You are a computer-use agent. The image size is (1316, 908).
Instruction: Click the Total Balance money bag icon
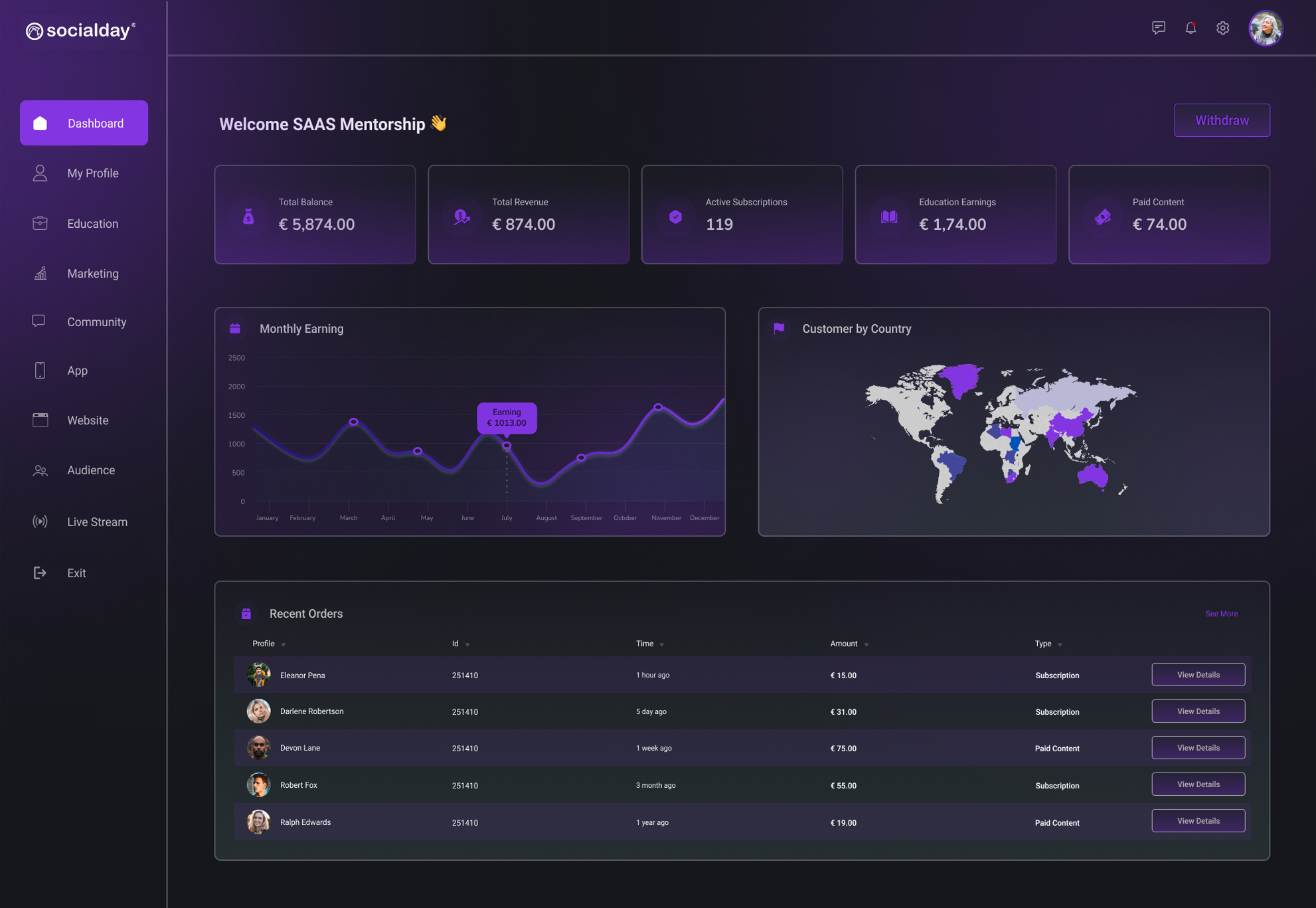(248, 217)
